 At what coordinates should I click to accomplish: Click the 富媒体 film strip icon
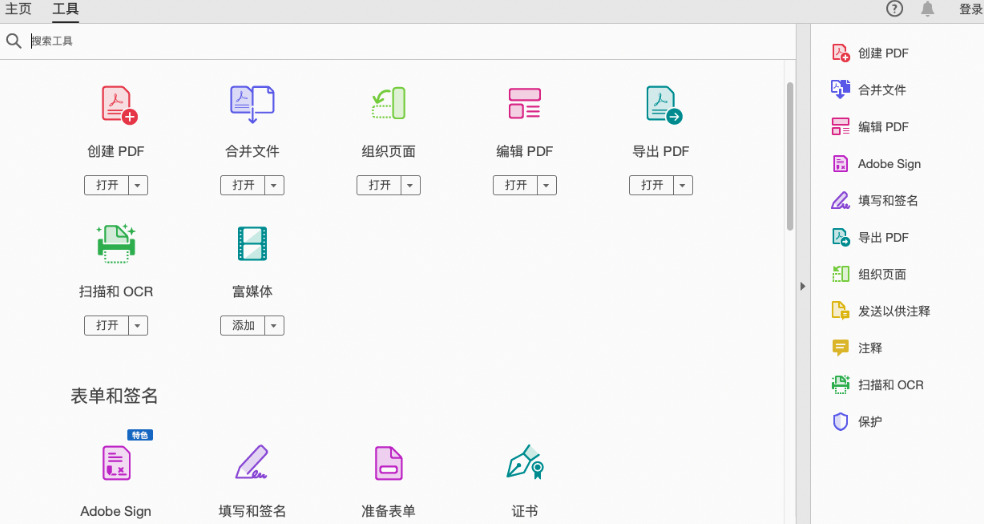[x=252, y=243]
